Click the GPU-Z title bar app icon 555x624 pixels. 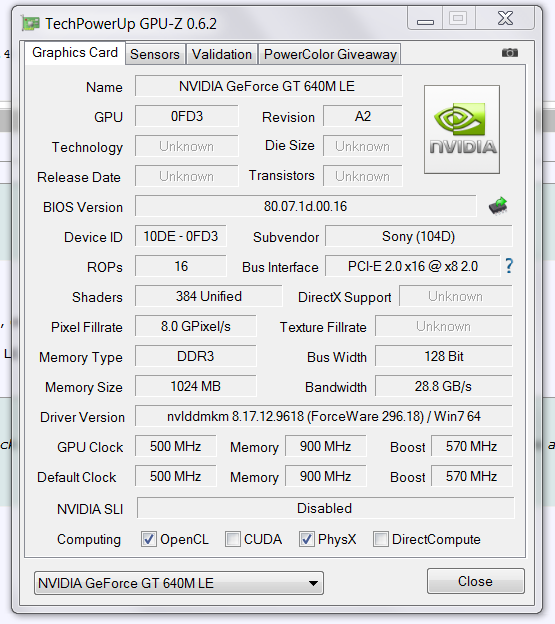tap(30, 23)
